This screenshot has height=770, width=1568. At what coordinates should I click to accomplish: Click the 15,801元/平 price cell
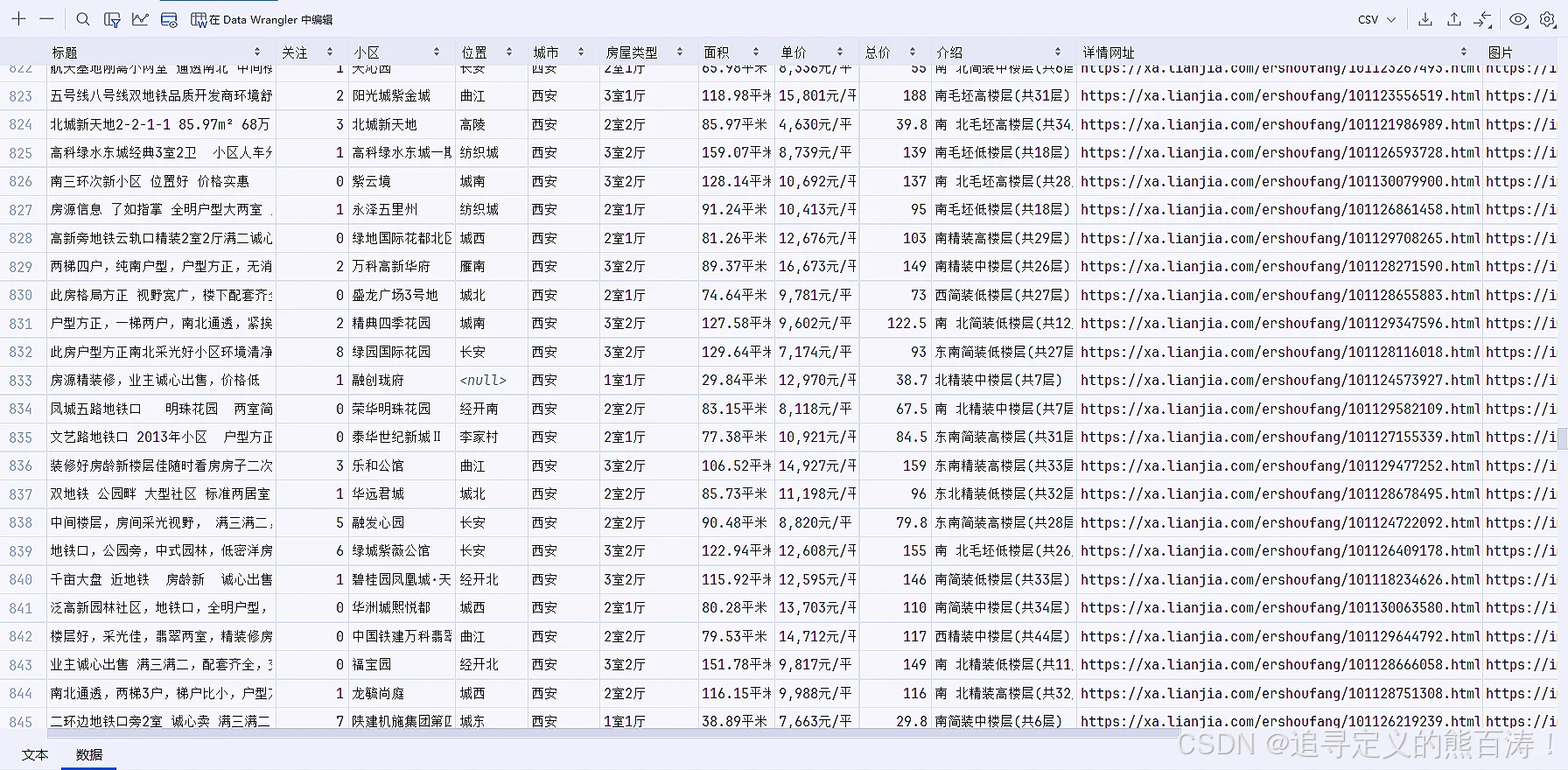point(817,96)
